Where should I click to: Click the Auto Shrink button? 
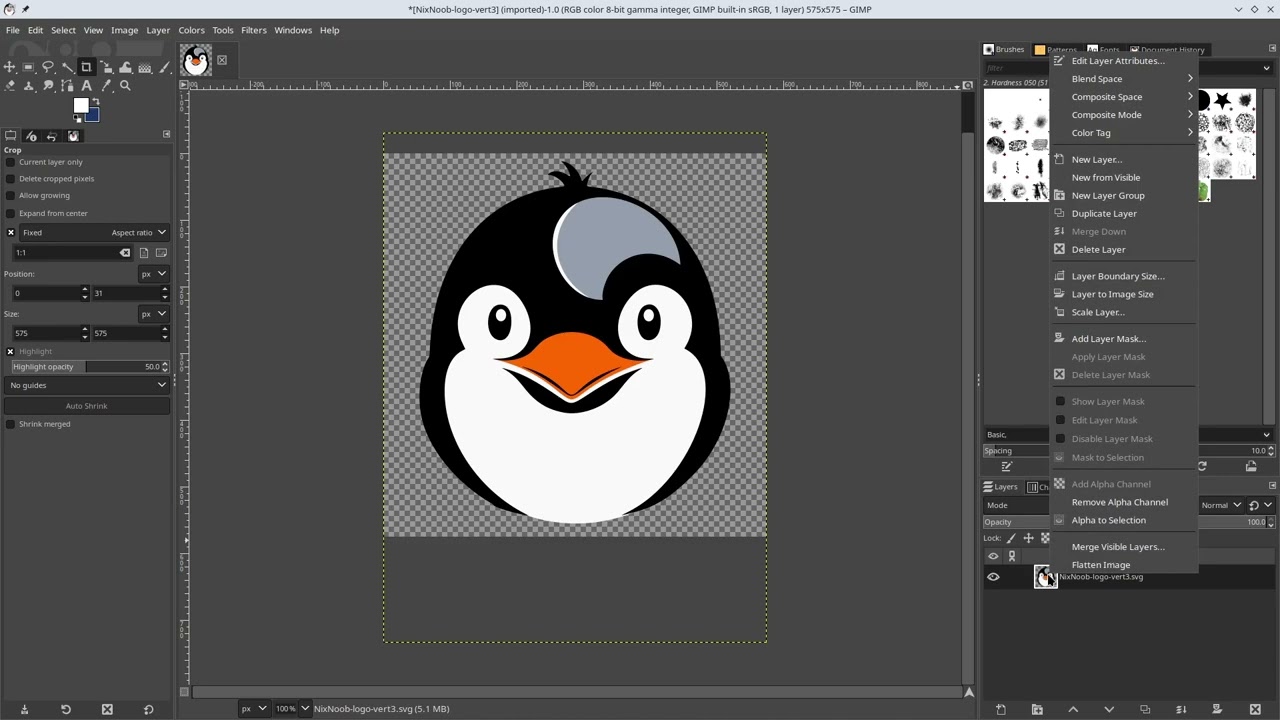(x=86, y=406)
